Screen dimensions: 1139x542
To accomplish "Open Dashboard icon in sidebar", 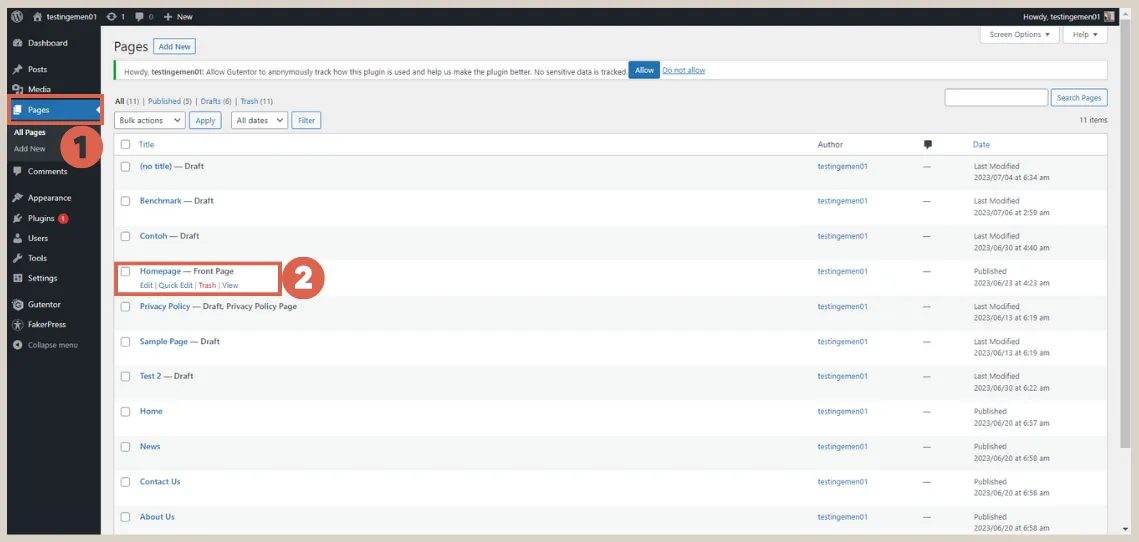I will tap(18, 43).
